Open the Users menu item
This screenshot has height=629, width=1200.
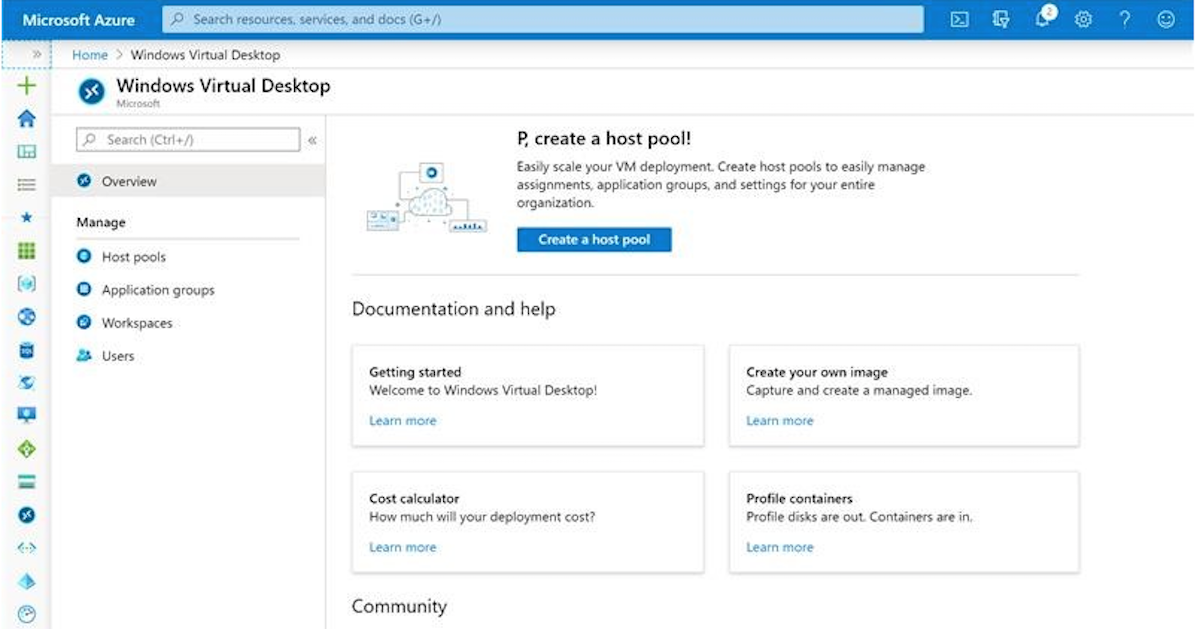pos(117,356)
